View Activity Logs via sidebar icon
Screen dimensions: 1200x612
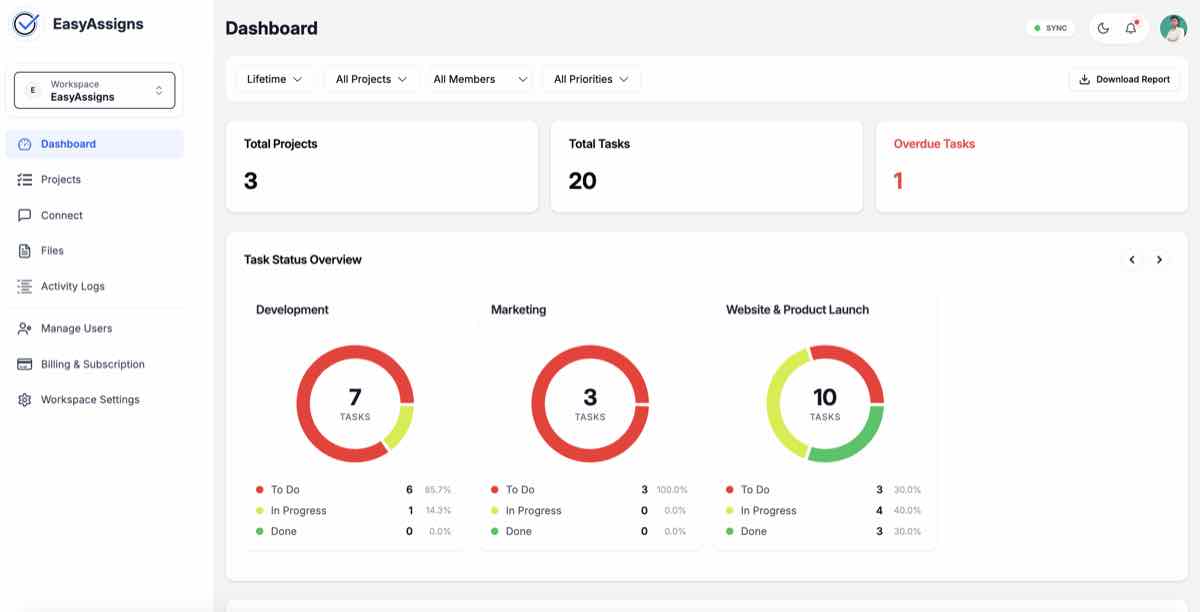coord(24,286)
